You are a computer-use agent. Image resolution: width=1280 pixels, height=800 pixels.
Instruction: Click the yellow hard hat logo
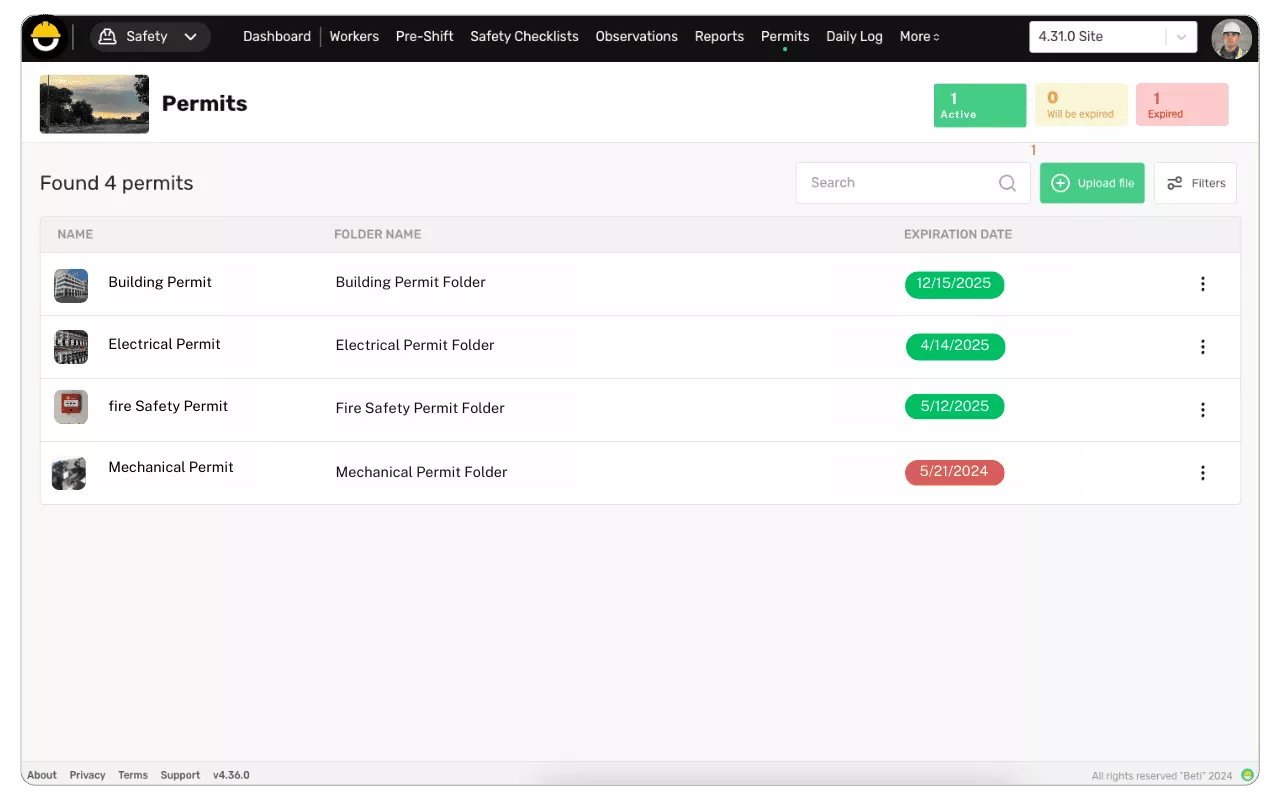[46, 37]
